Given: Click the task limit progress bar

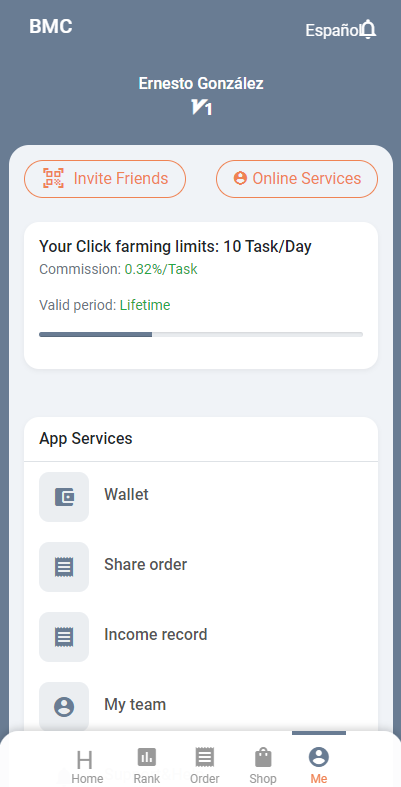Looking at the screenshot, I should [x=201, y=334].
